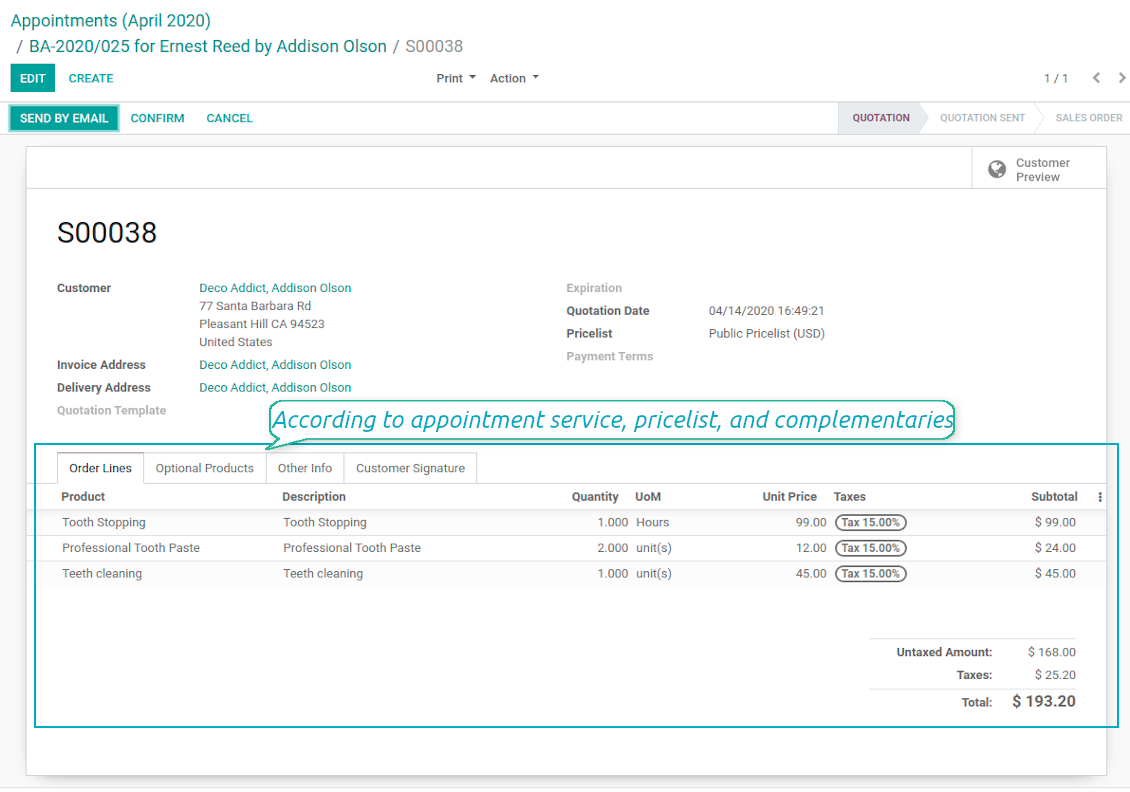Click Tax 15.00% tag on Professional Tooth Paste
This screenshot has width=1130, height=792.
click(871, 548)
